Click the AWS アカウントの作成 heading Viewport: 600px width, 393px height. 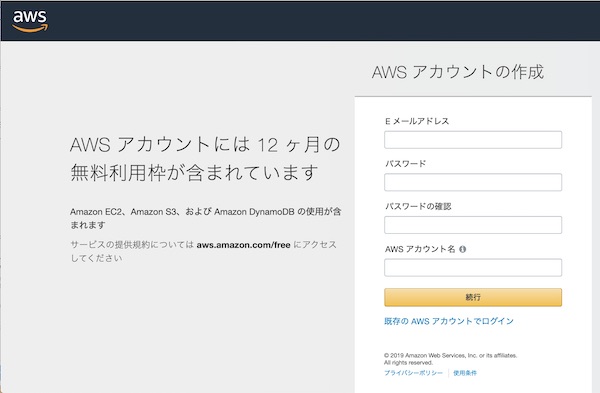click(x=458, y=72)
